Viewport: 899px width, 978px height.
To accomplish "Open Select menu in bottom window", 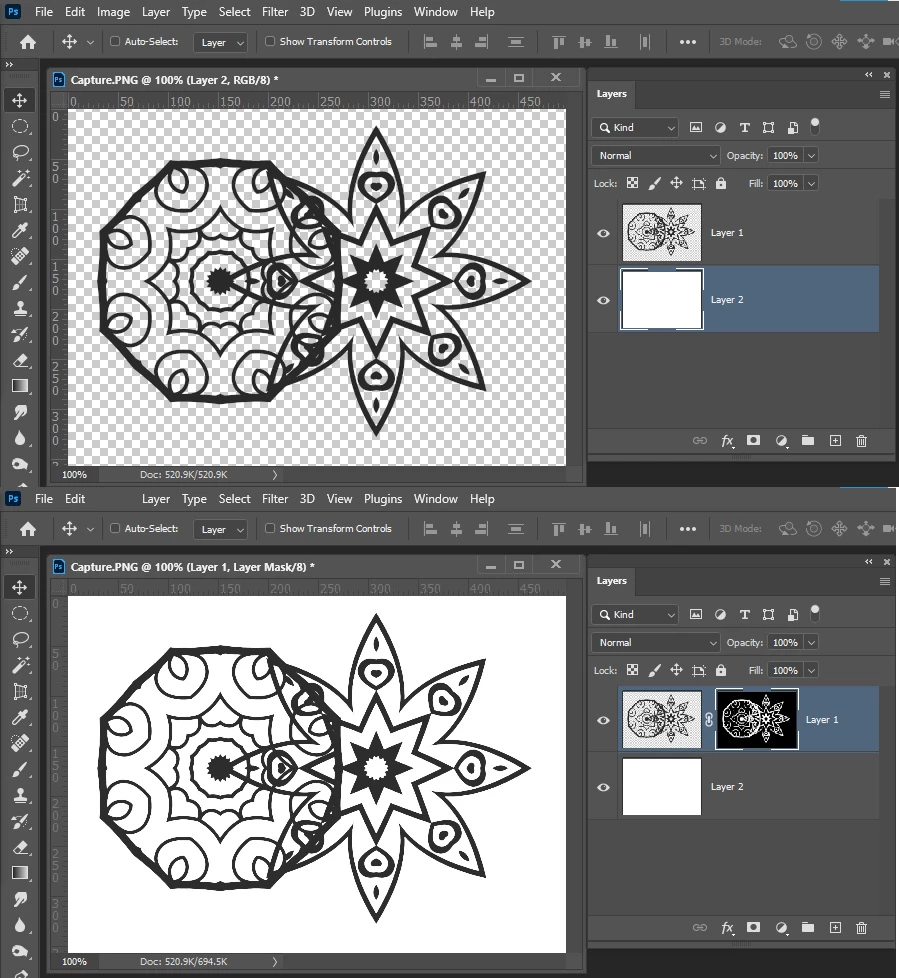I will click(x=235, y=499).
